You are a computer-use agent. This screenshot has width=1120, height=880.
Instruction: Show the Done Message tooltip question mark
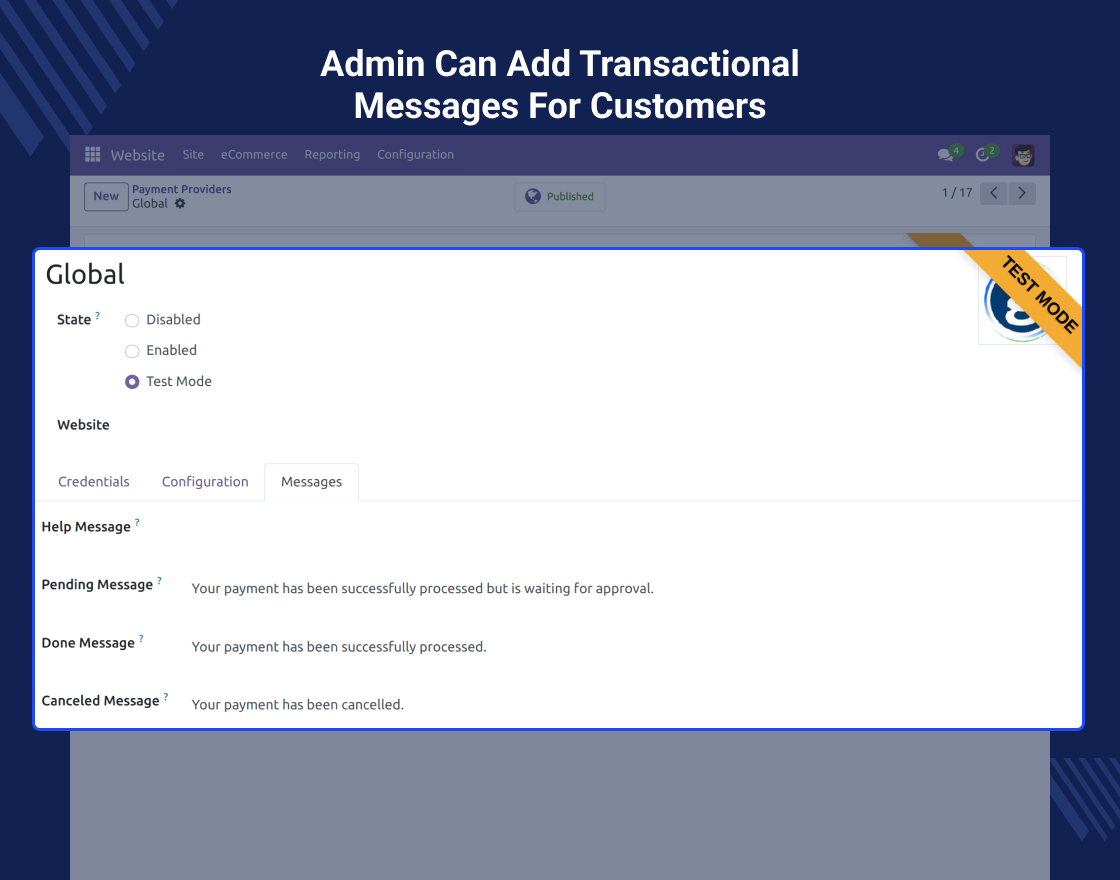coord(141,639)
